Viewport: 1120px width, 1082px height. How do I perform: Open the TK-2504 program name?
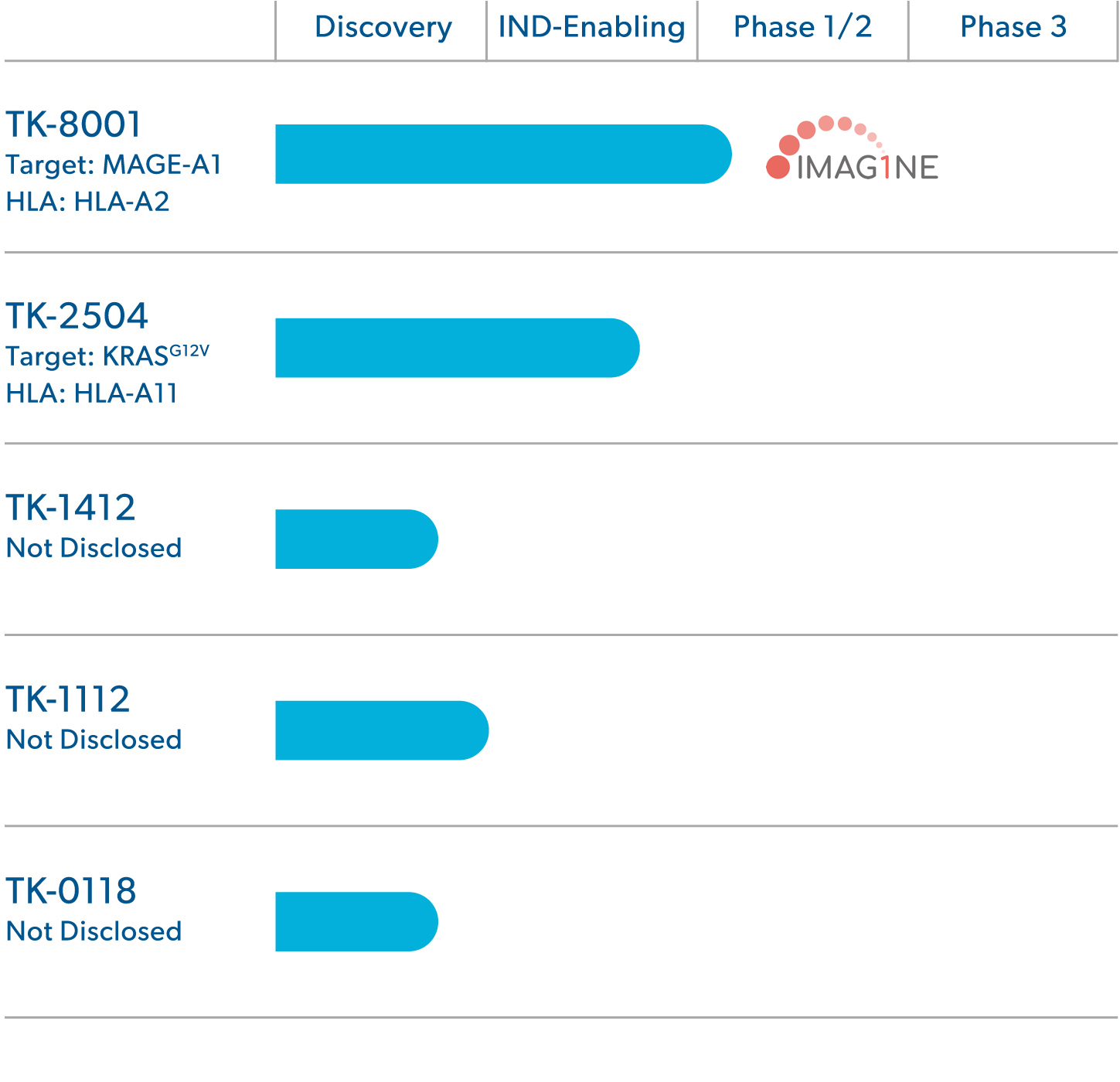[77, 316]
